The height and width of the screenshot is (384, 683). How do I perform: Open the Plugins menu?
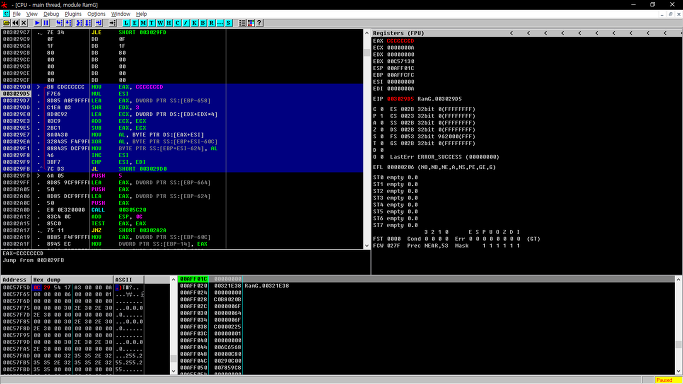[73, 14]
